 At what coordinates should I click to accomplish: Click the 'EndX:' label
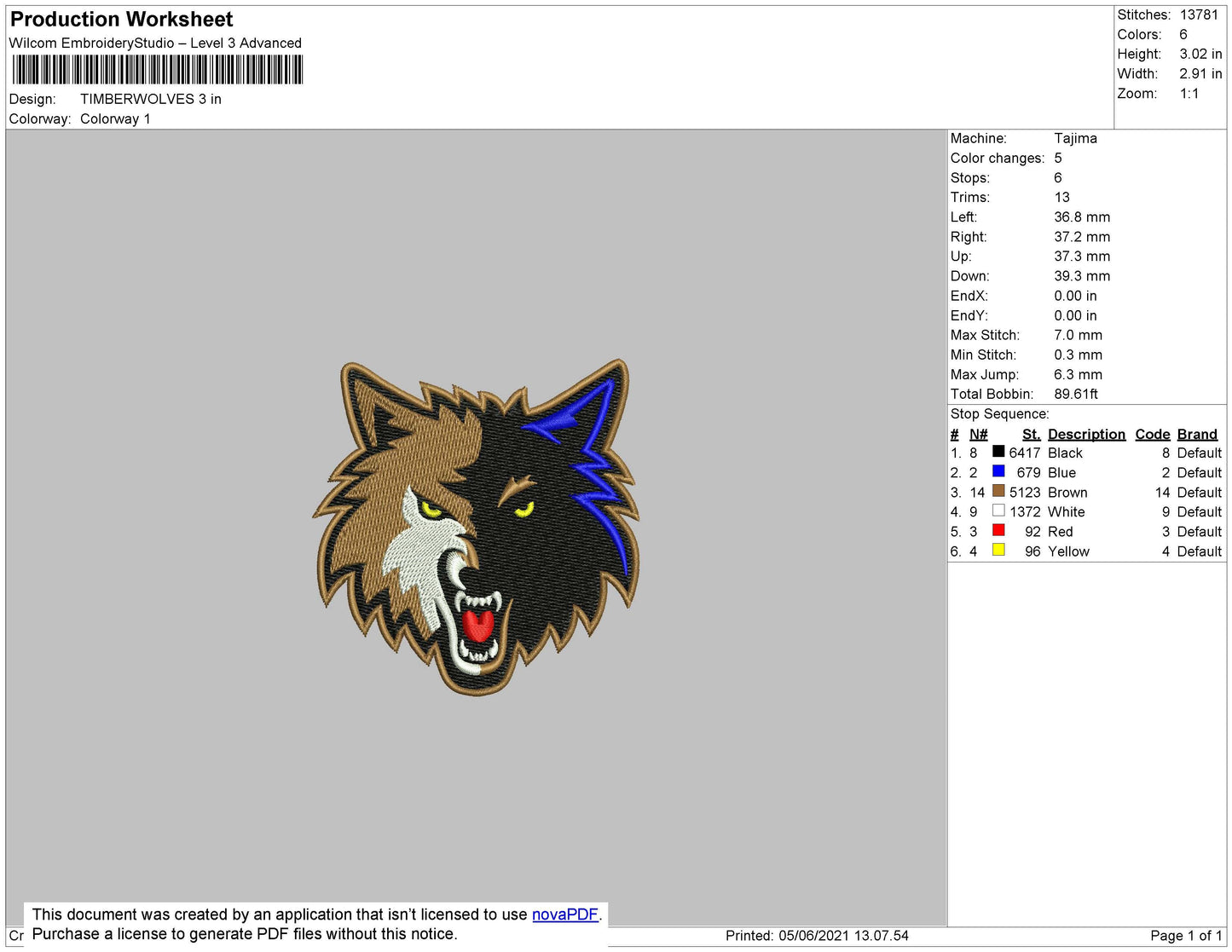point(969,296)
